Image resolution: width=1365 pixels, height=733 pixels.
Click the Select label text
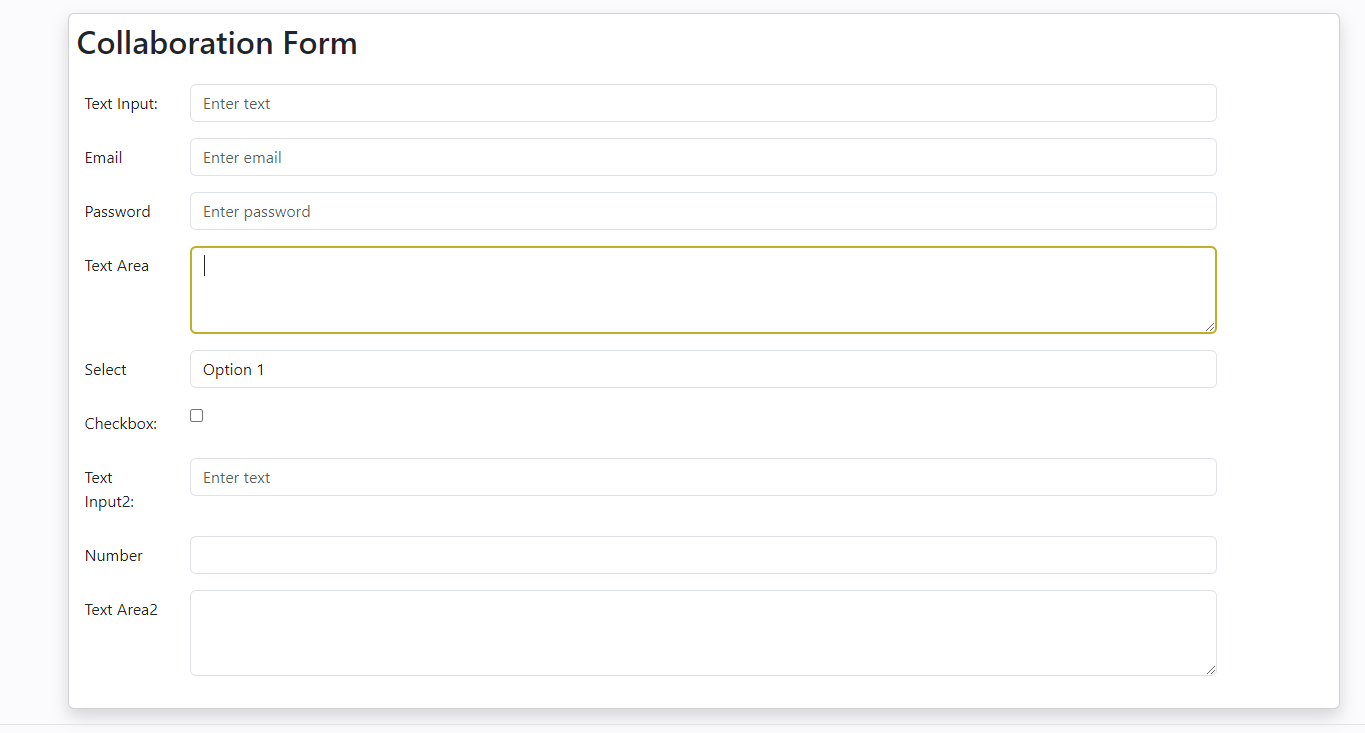[x=106, y=369]
